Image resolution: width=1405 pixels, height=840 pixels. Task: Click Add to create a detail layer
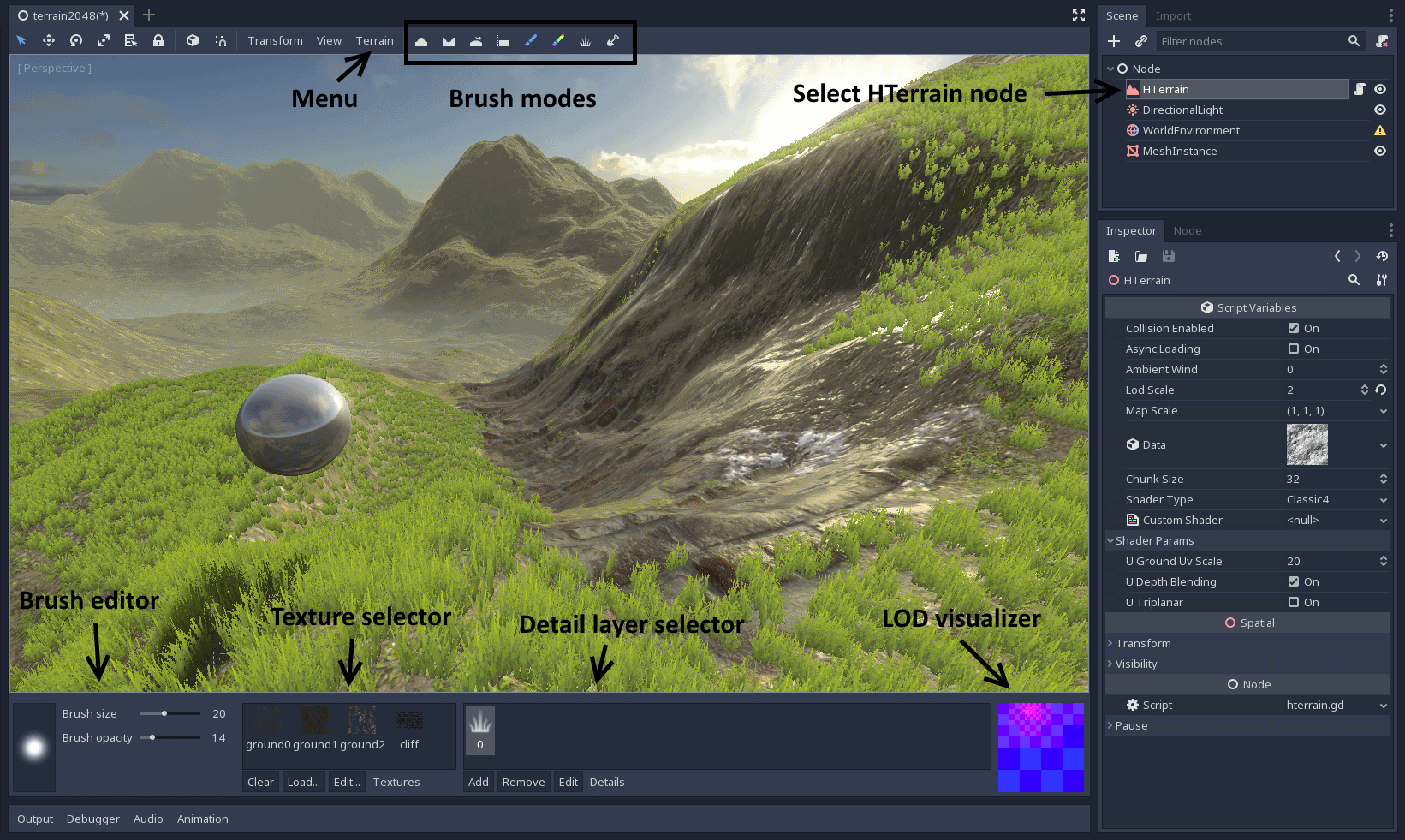pos(478,781)
